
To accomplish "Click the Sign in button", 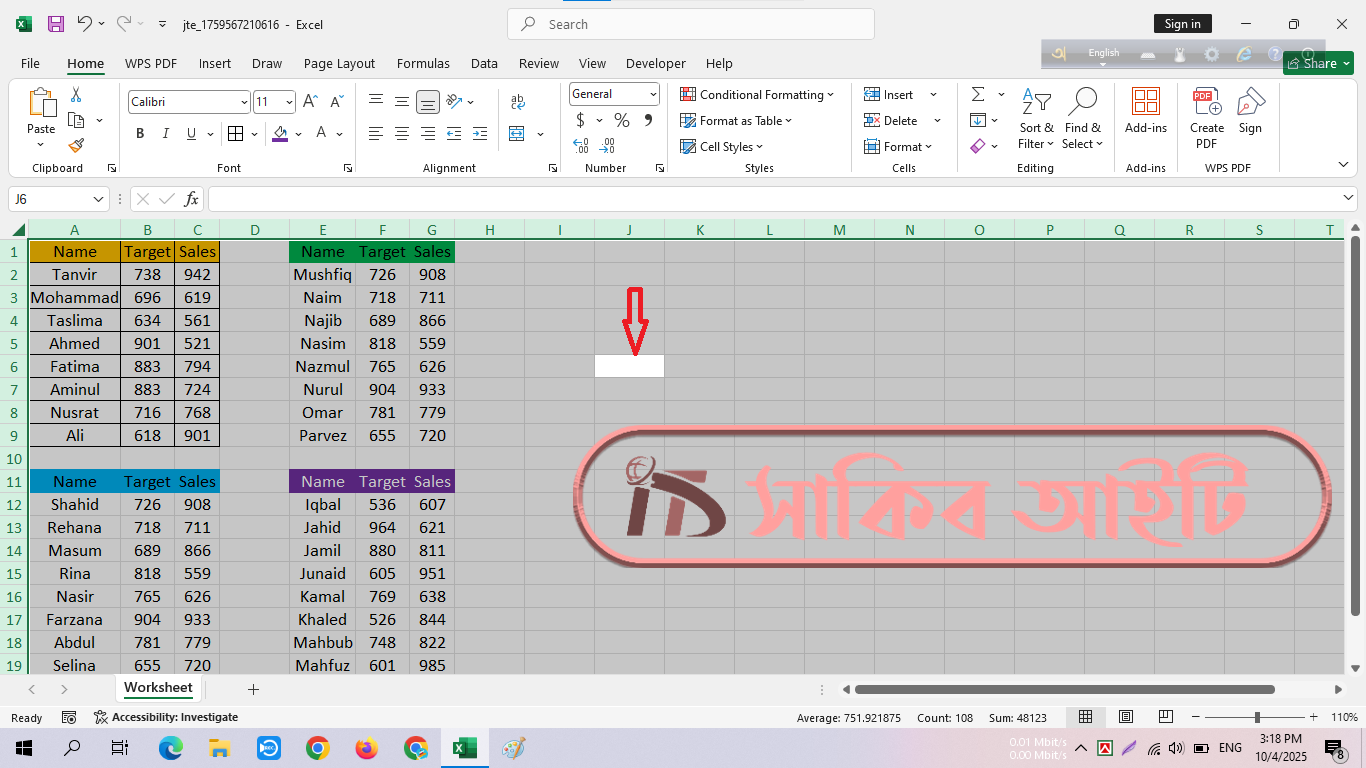I will click(x=1182, y=24).
